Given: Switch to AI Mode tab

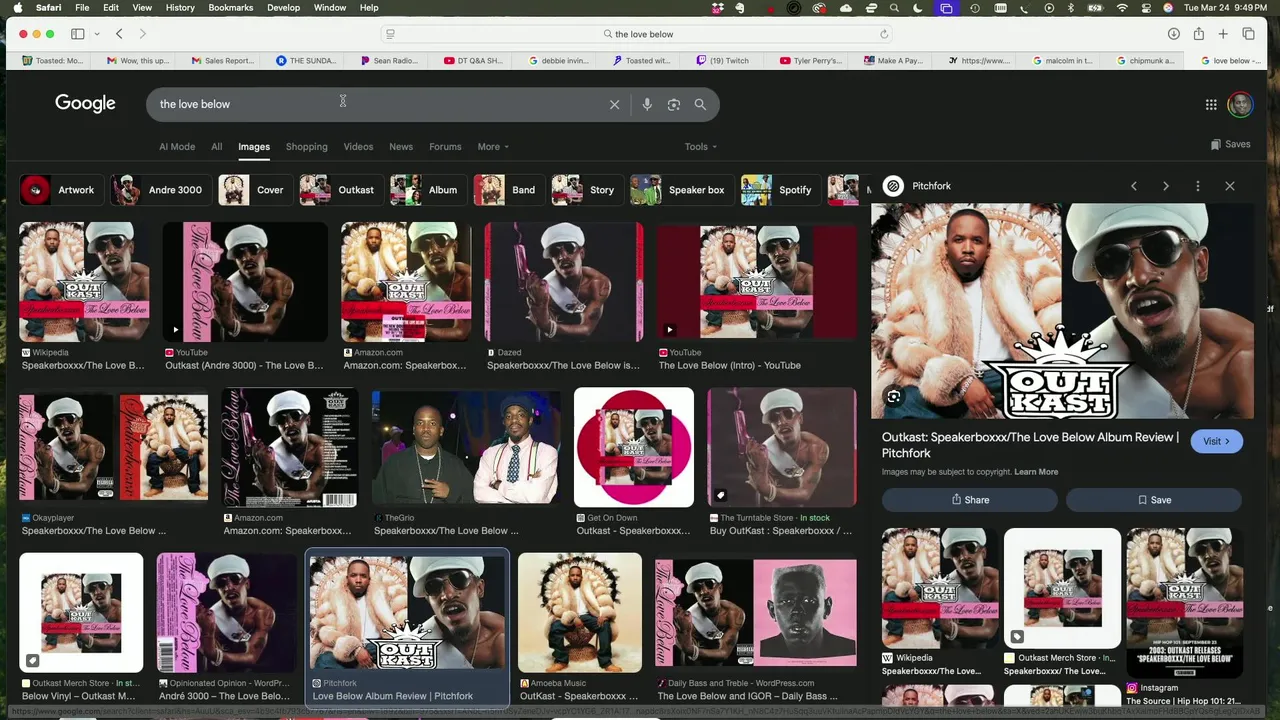Looking at the screenshot, I should tap(177, 147).
